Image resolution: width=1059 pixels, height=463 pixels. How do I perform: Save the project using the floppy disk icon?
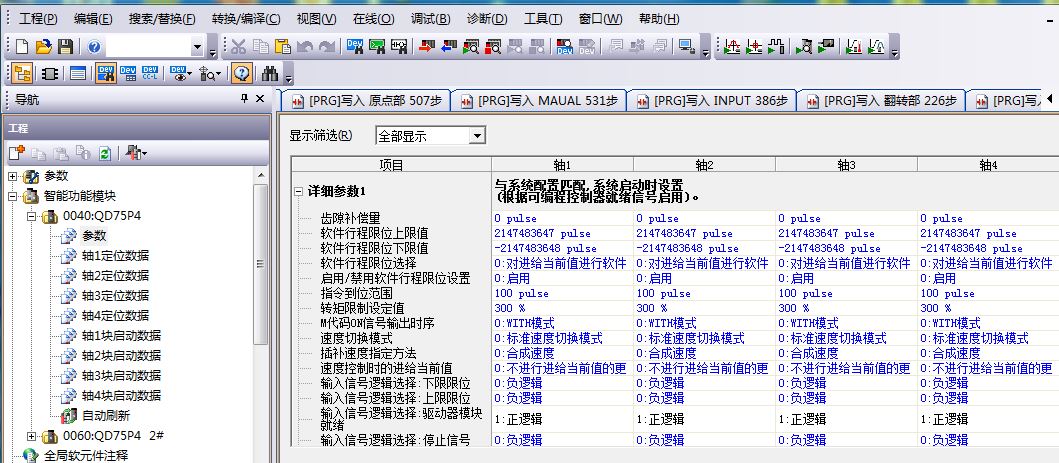pyautogui.click(x=64, y=46)
